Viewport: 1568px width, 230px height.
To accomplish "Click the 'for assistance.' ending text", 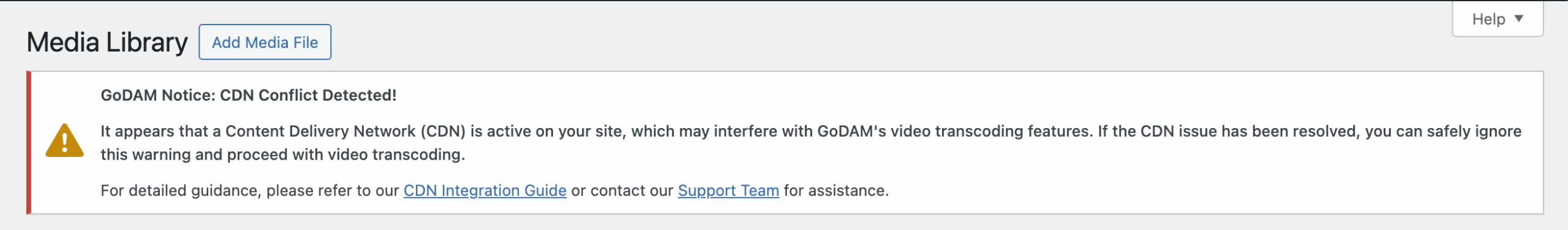I will click(836, 191).
